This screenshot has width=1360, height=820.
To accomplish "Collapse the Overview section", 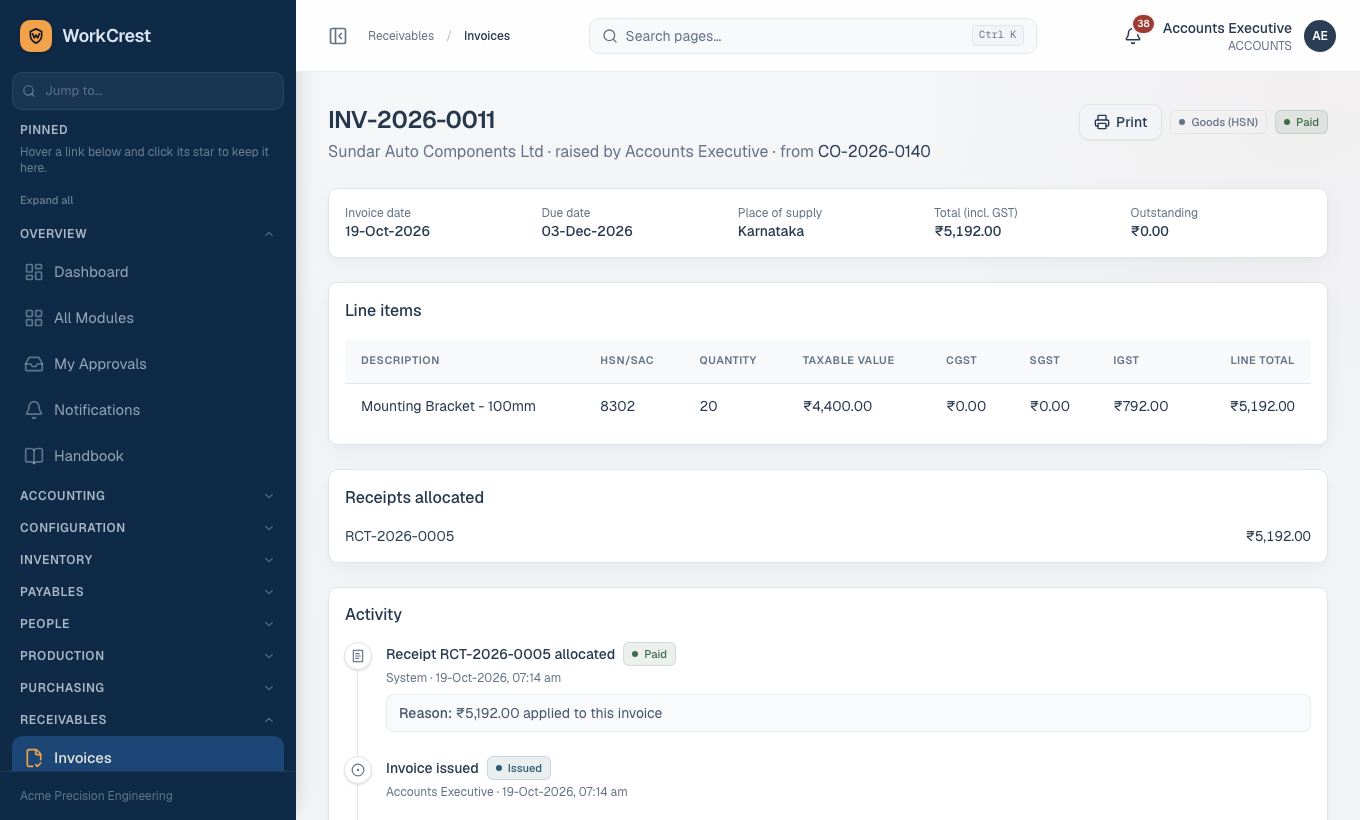I will (148, 234).
